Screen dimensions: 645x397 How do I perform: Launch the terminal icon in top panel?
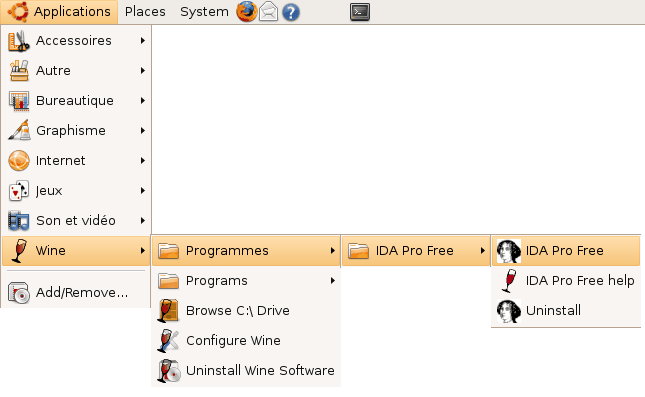(x=360, y=12)
